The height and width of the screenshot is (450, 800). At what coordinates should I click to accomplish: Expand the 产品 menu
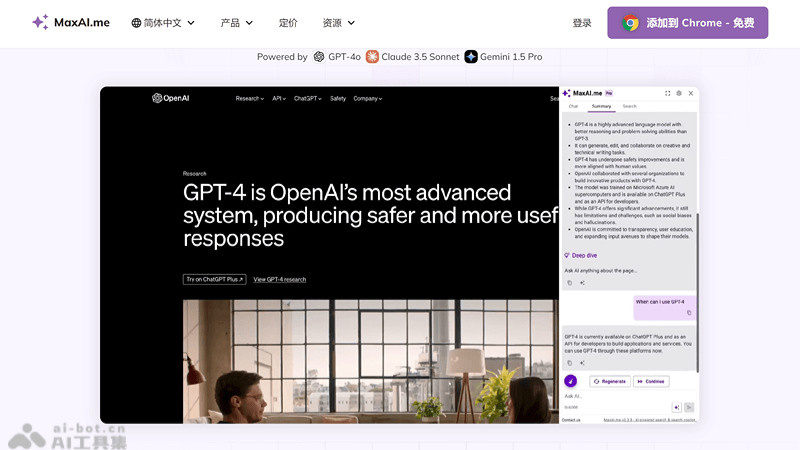(x=236, y=22)
